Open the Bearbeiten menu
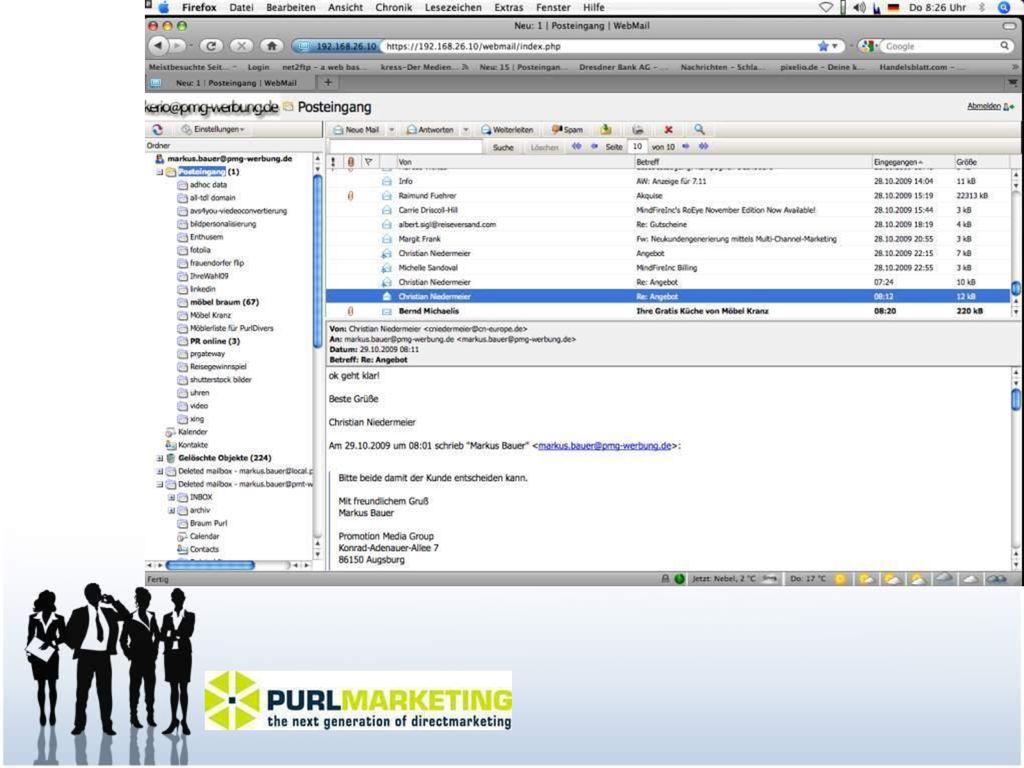The width and height of the screenshot is (1024, 768). tap(291, 7)
